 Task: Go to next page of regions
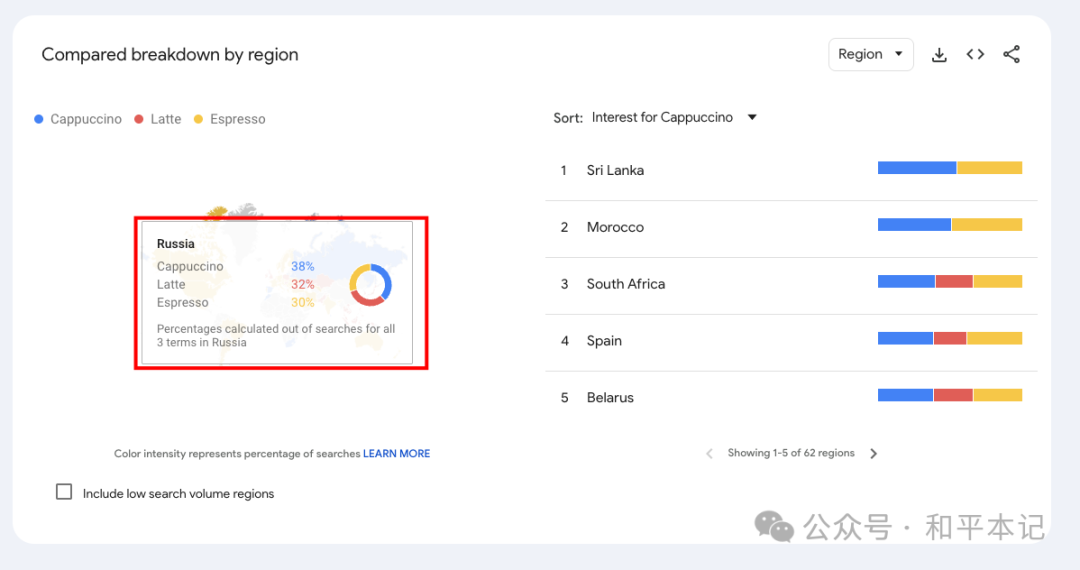coord(873,454)
